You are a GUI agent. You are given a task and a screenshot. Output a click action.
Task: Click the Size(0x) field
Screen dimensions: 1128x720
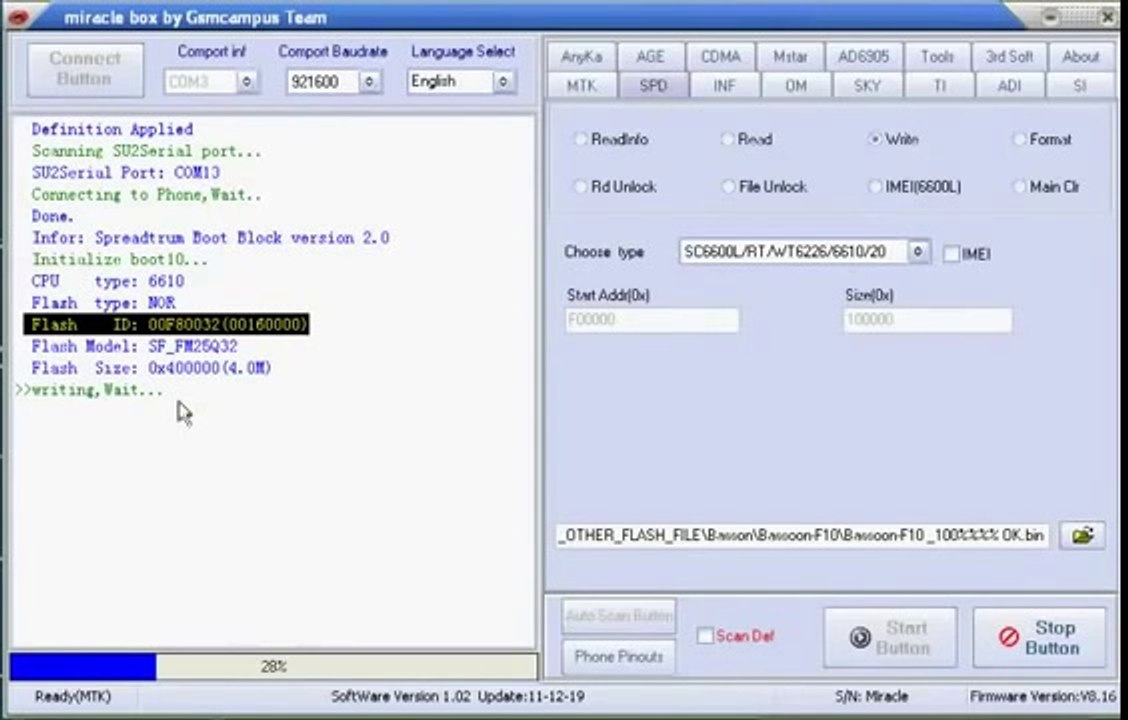(928, 320)
